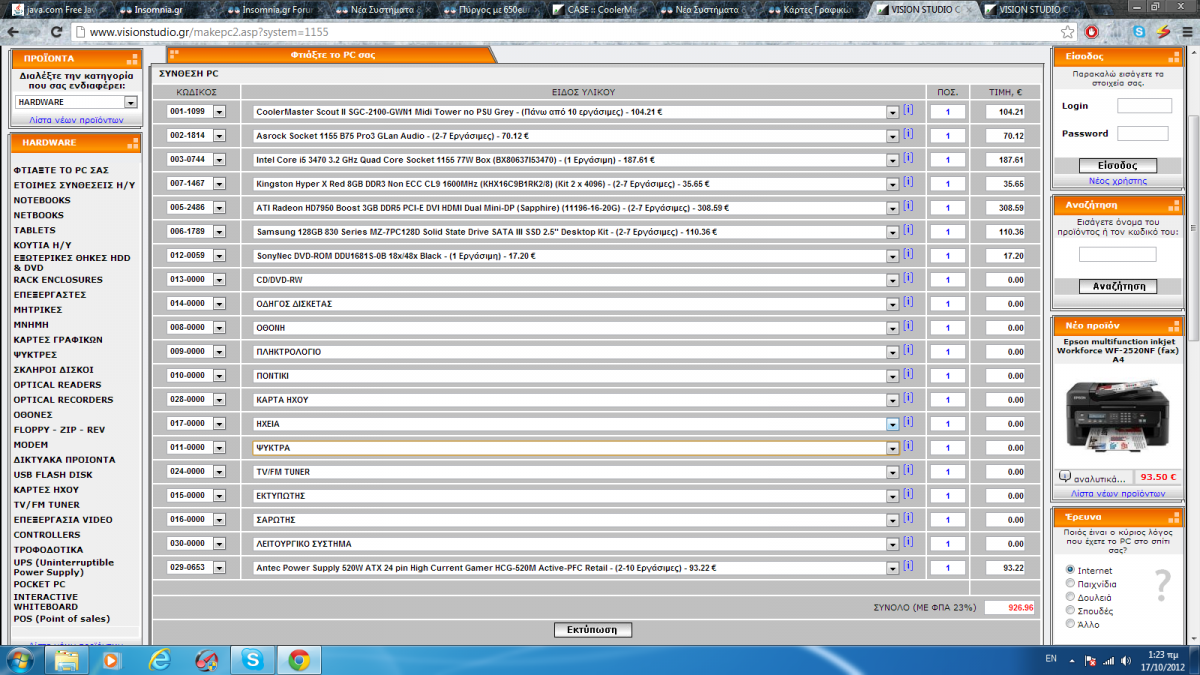Open product dropdown for ΠΛΗΚΤΡΟΛΟΓΙΟ row
Viewport: 1200px width, 675px height.
892,352
